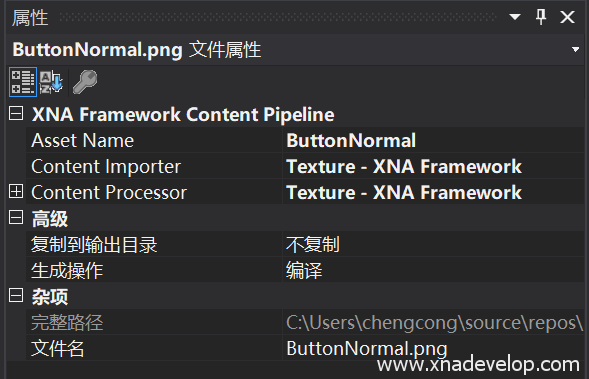This screenshot has height=379, width=589.
Task: Select the Content Importer value field
Action: [433, 166]
